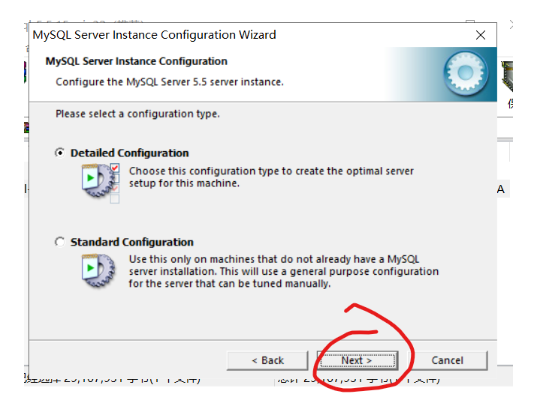Click the Next > button

[357, 360]
